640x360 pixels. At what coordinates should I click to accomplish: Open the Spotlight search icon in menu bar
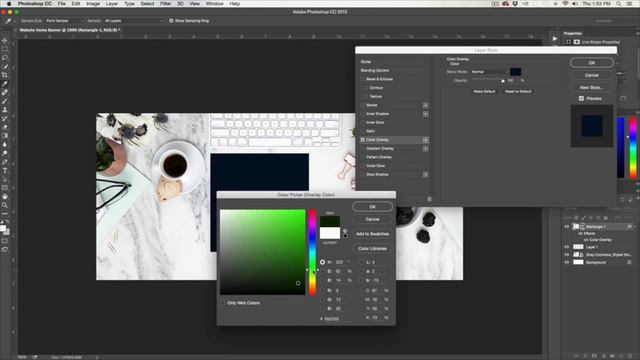tap(619, 4)
